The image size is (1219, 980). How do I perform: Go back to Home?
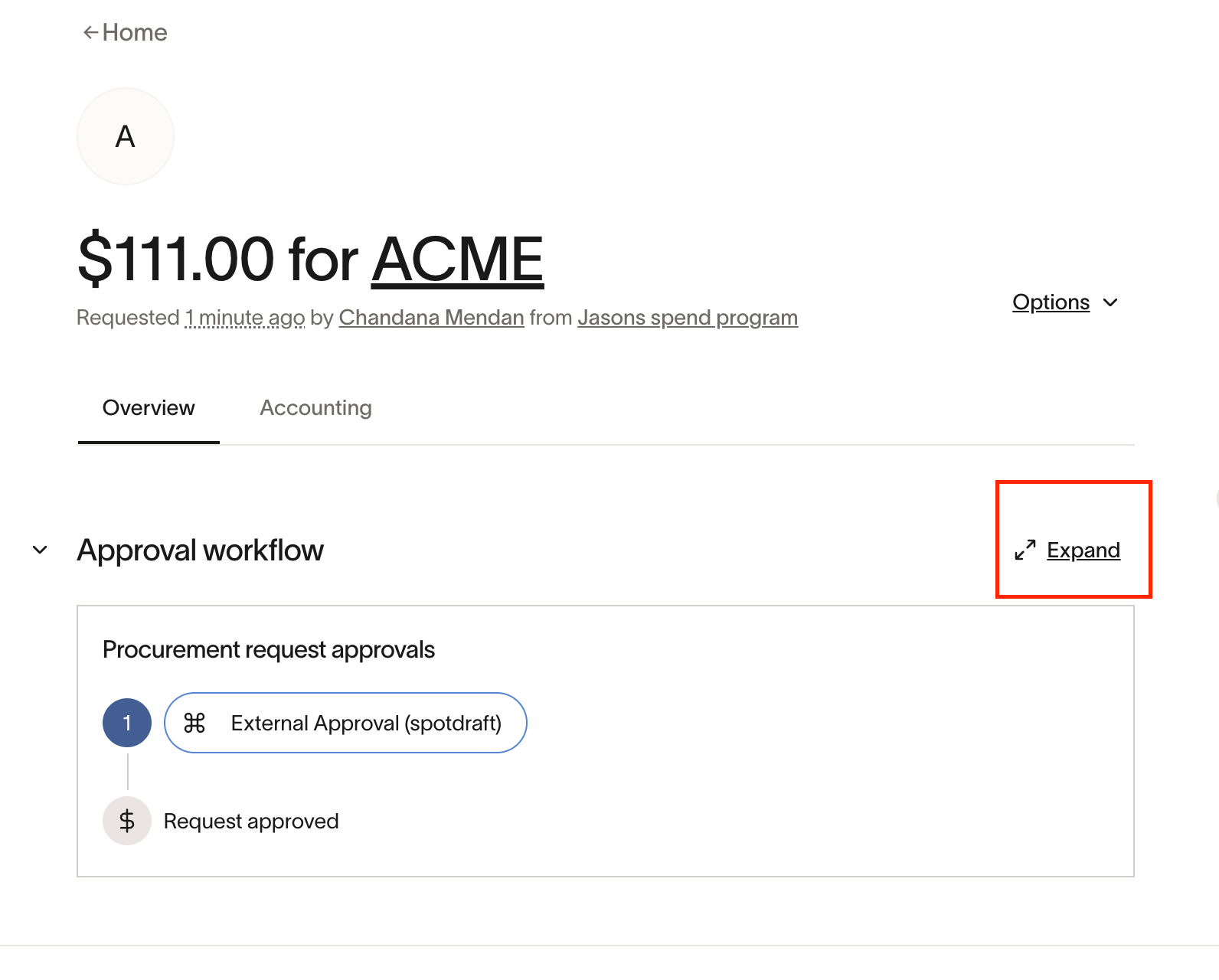tap(135, 32)
